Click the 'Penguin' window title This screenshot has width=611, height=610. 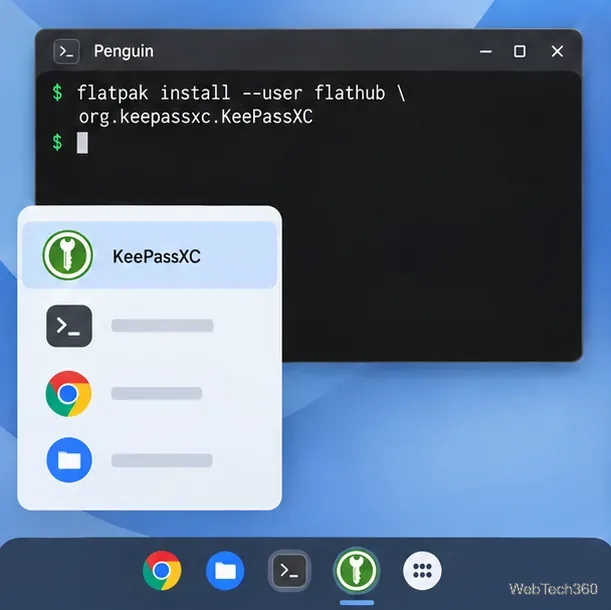[x=124, y=51]
